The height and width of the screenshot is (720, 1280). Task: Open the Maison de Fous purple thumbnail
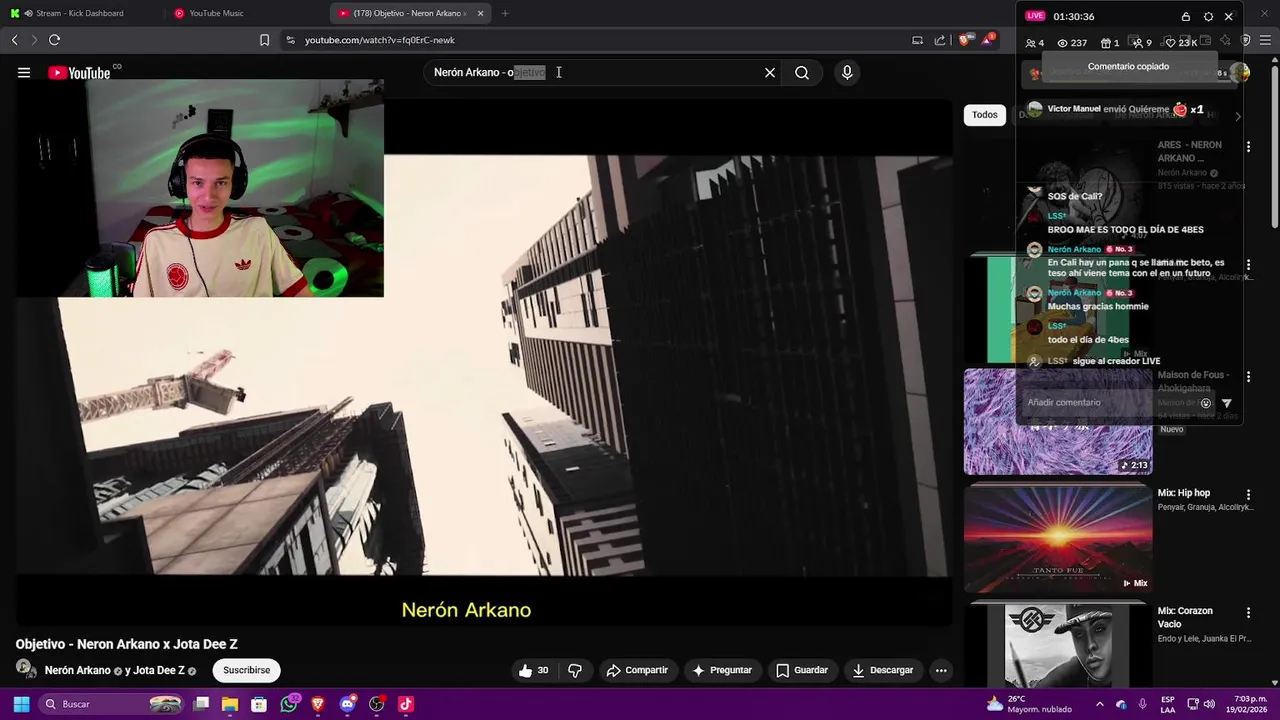1058,421
